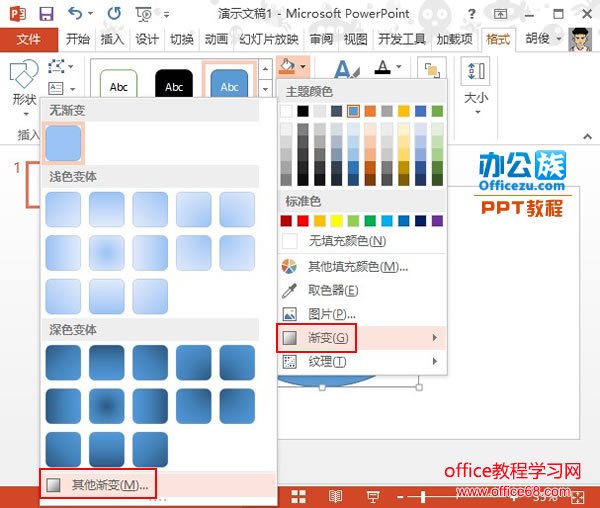Choose purple standard color swatch
The height and width of the screenshot is (508, 600).
437,221
